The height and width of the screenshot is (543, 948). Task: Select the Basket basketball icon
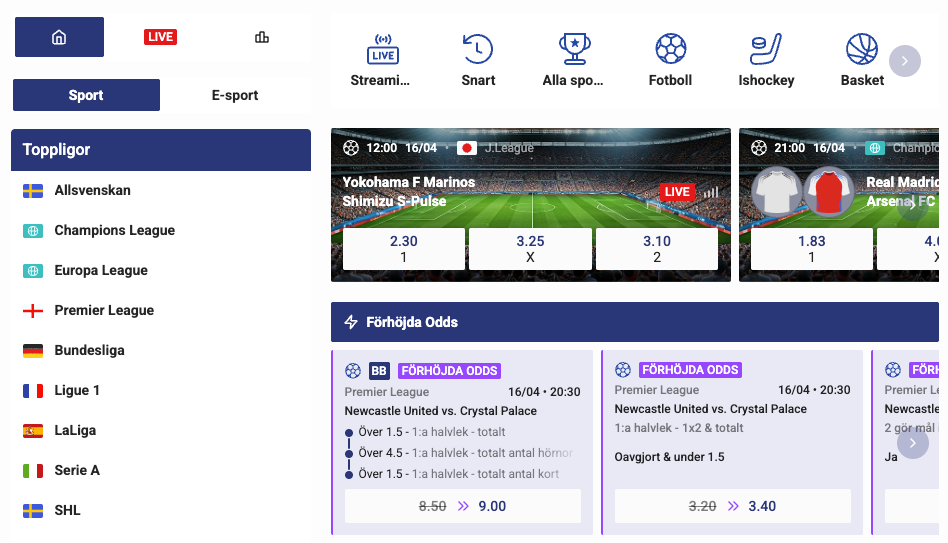(862, 49)
